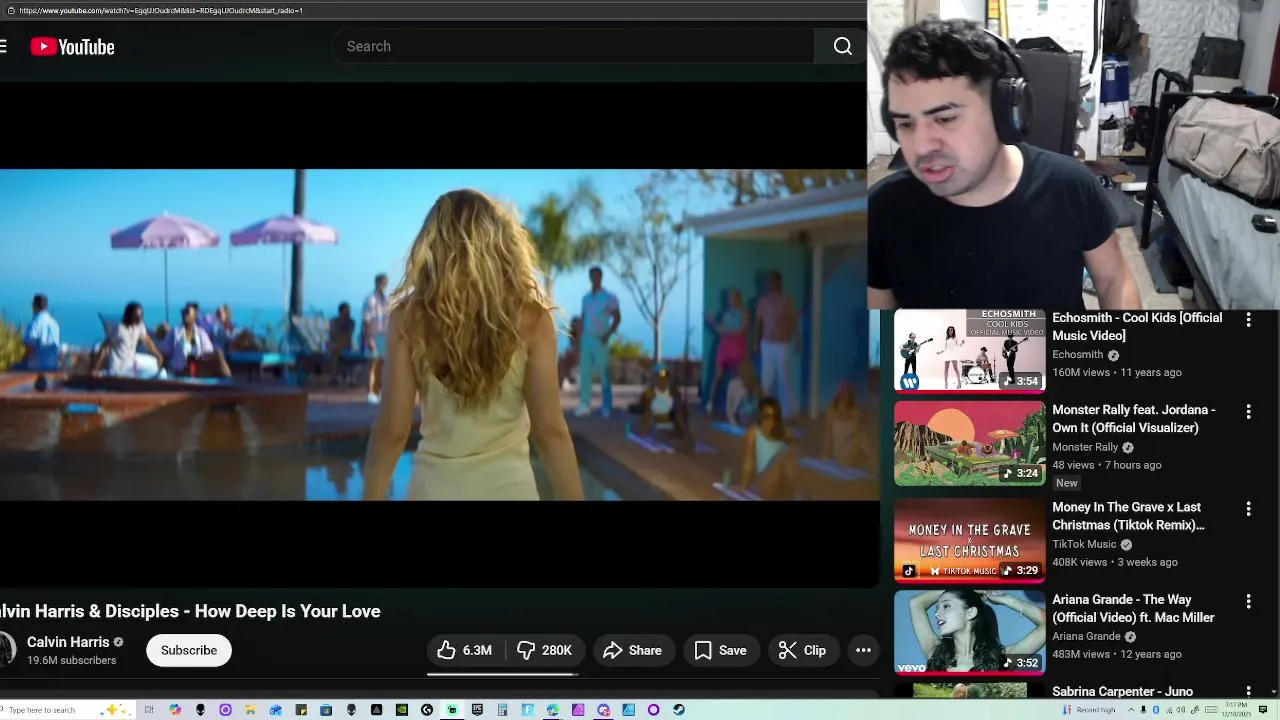The width and height of the screenshot is (1280, 720).
Task: Open options menu for Money In The Grave
Action: (1248, 509)
